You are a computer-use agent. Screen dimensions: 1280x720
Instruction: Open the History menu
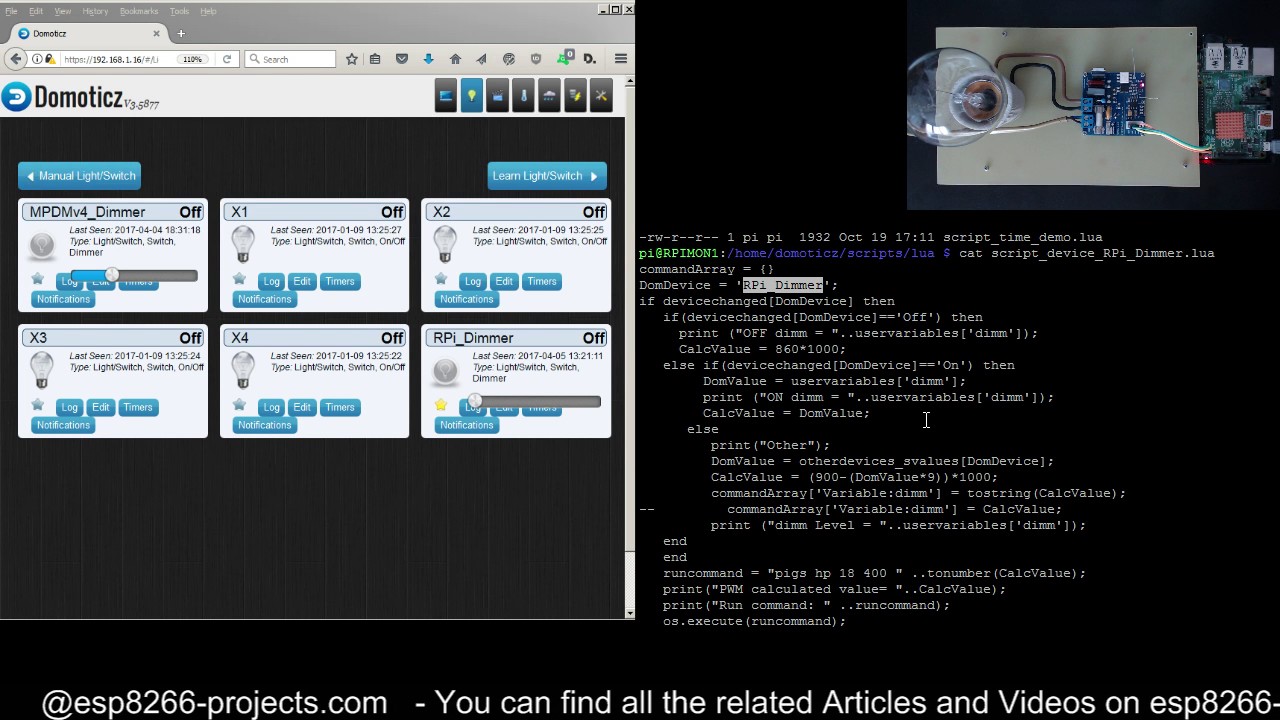[95, 11]
